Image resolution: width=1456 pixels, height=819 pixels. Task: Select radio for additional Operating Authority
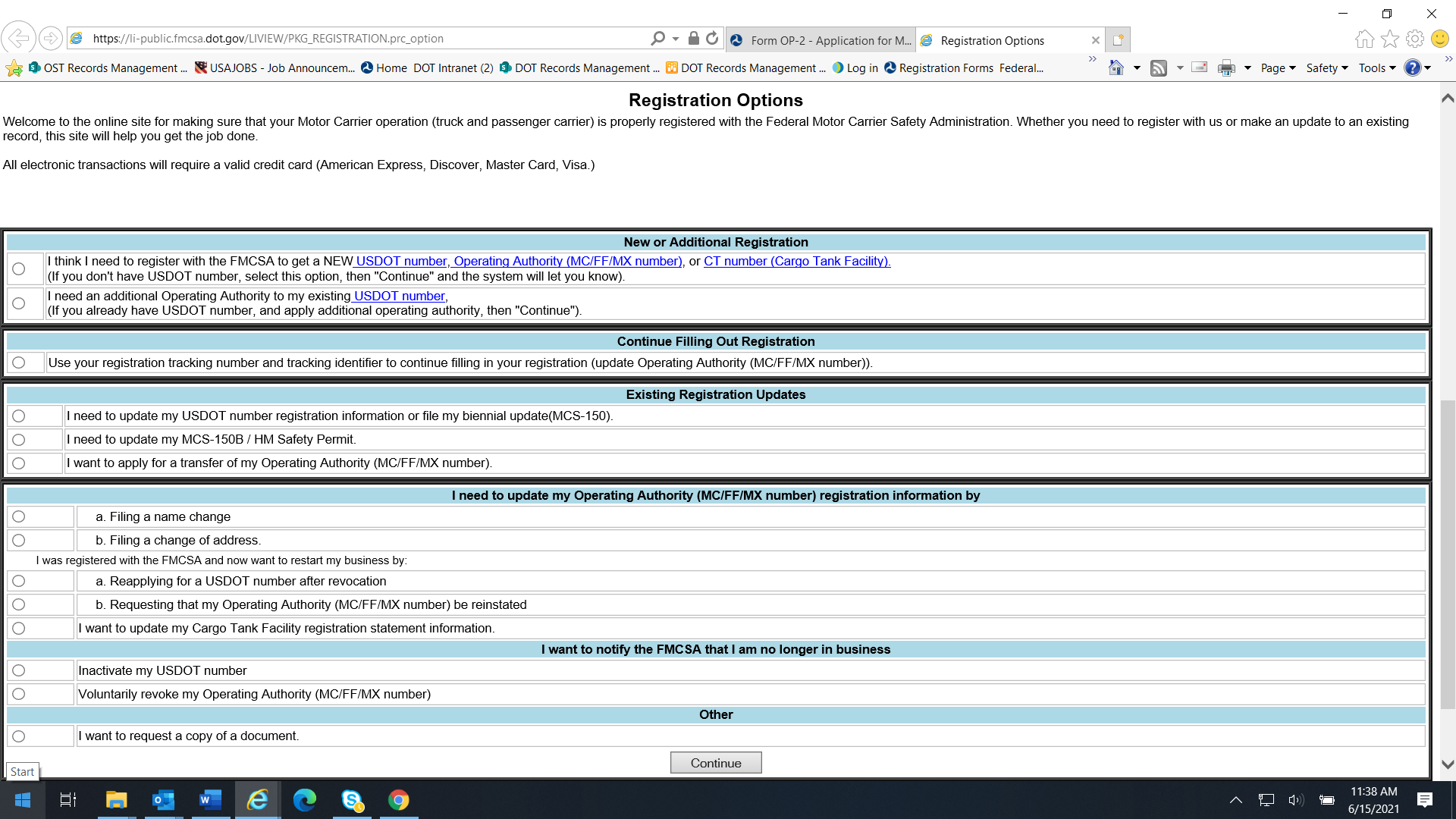point(19,303)
